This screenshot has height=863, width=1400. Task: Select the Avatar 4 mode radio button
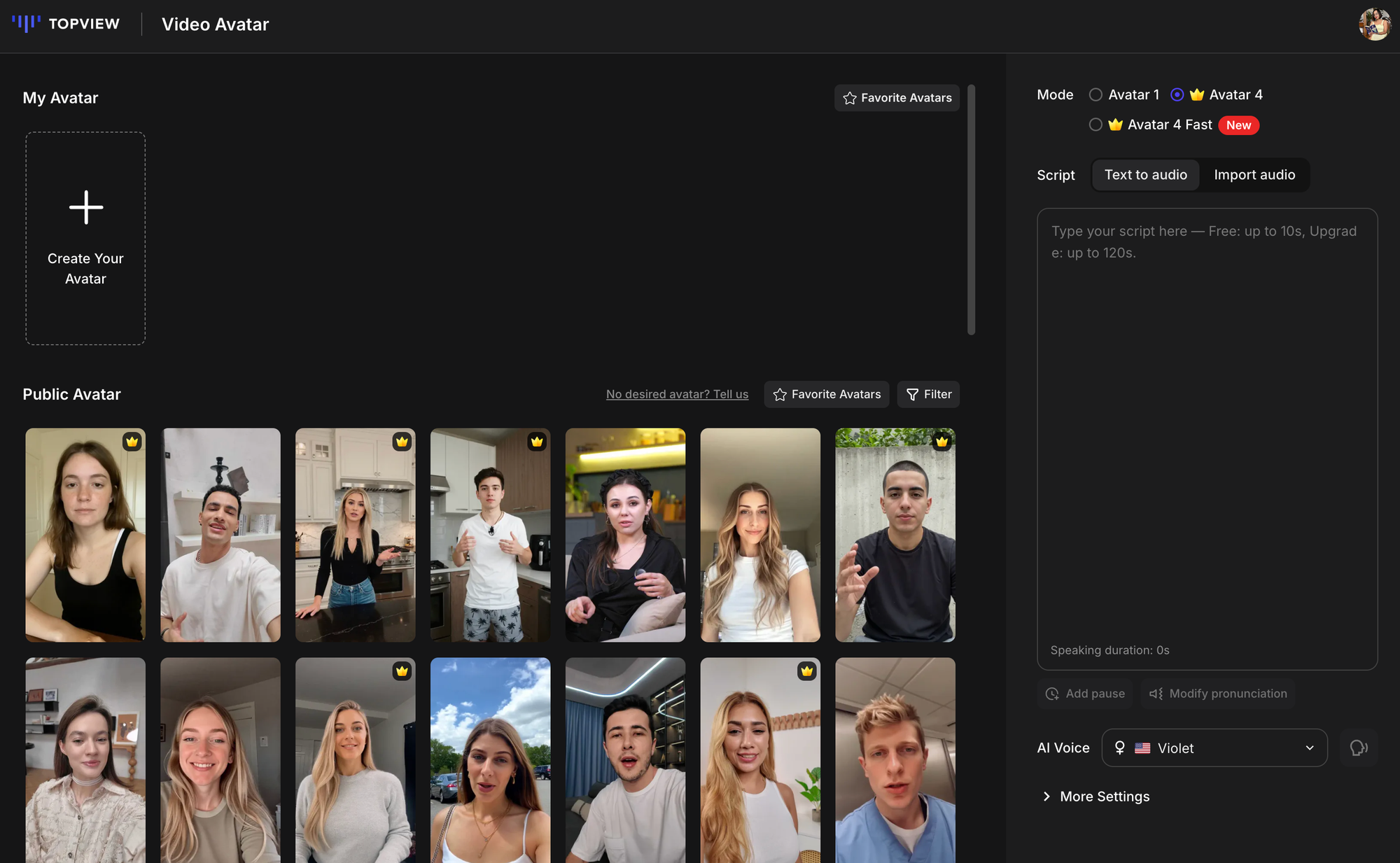tap(1177, 94)
